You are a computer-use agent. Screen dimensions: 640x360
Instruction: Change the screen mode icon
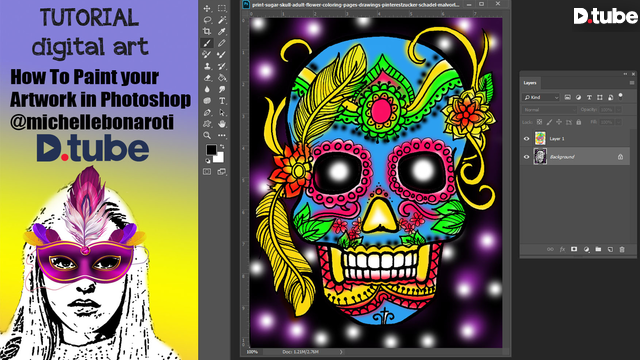[222, 171]
